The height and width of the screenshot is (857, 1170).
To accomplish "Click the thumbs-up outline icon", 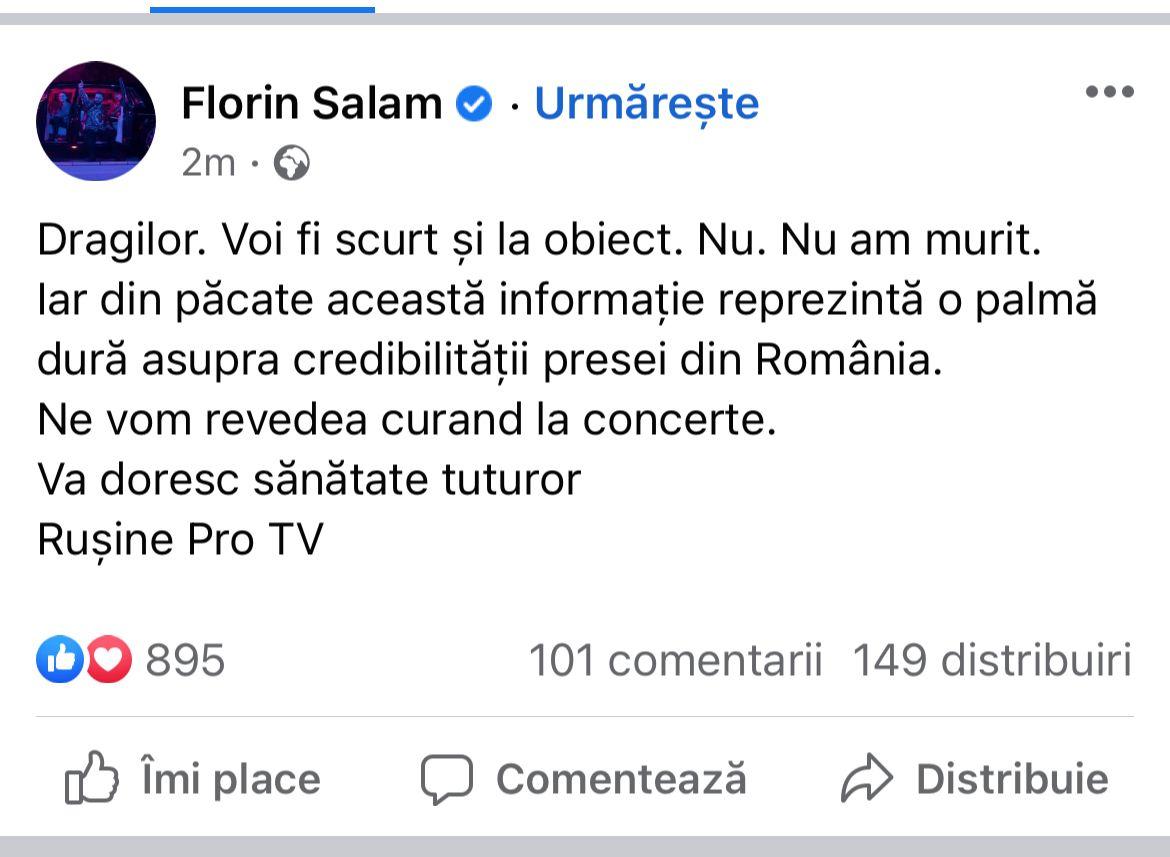I will click(91, 780).
